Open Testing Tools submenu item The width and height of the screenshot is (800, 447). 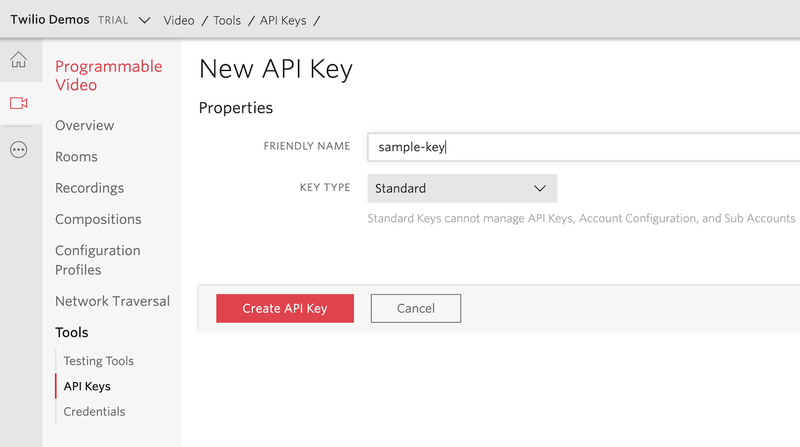98,361
